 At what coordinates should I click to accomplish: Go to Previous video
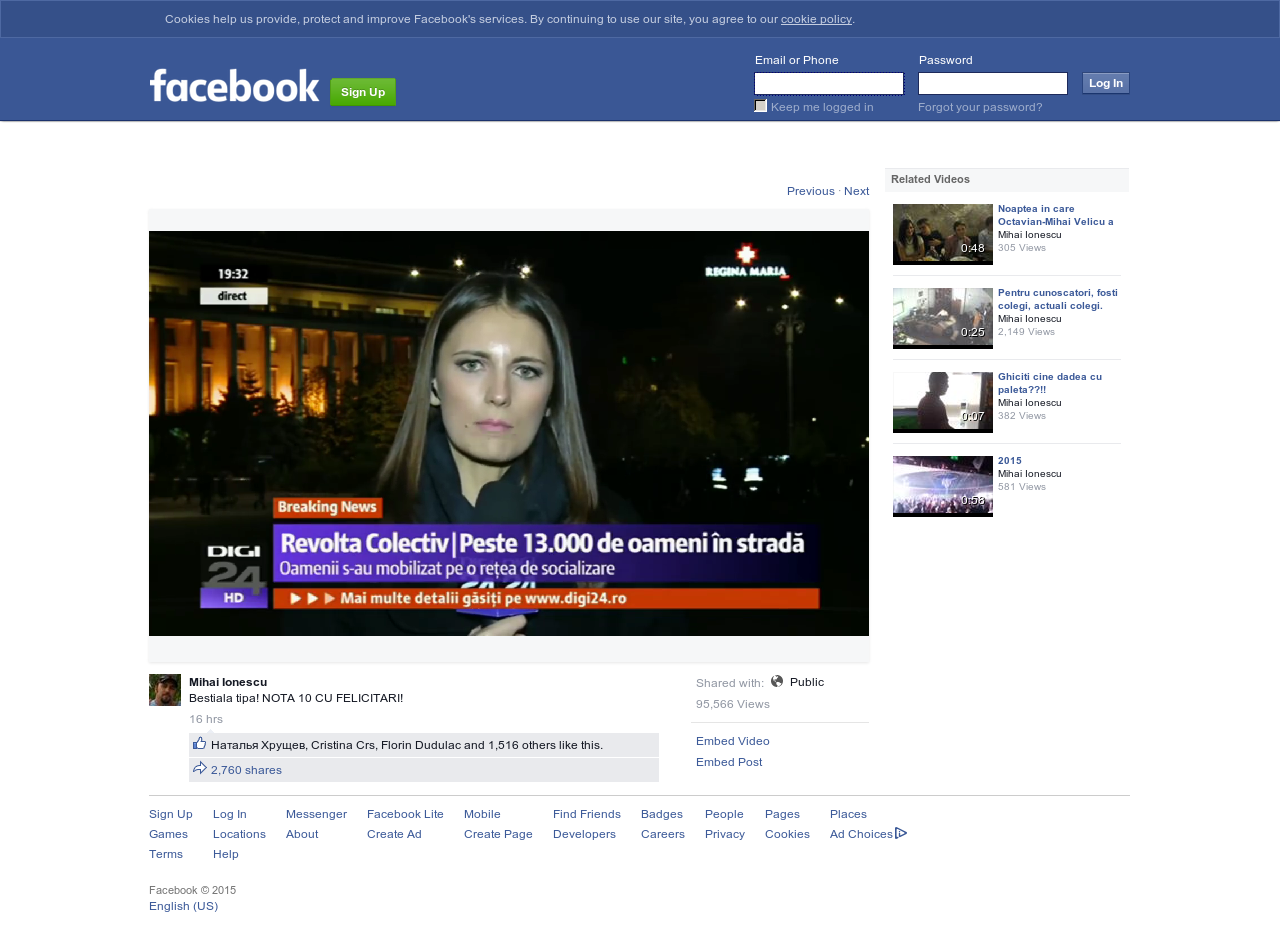811,191
